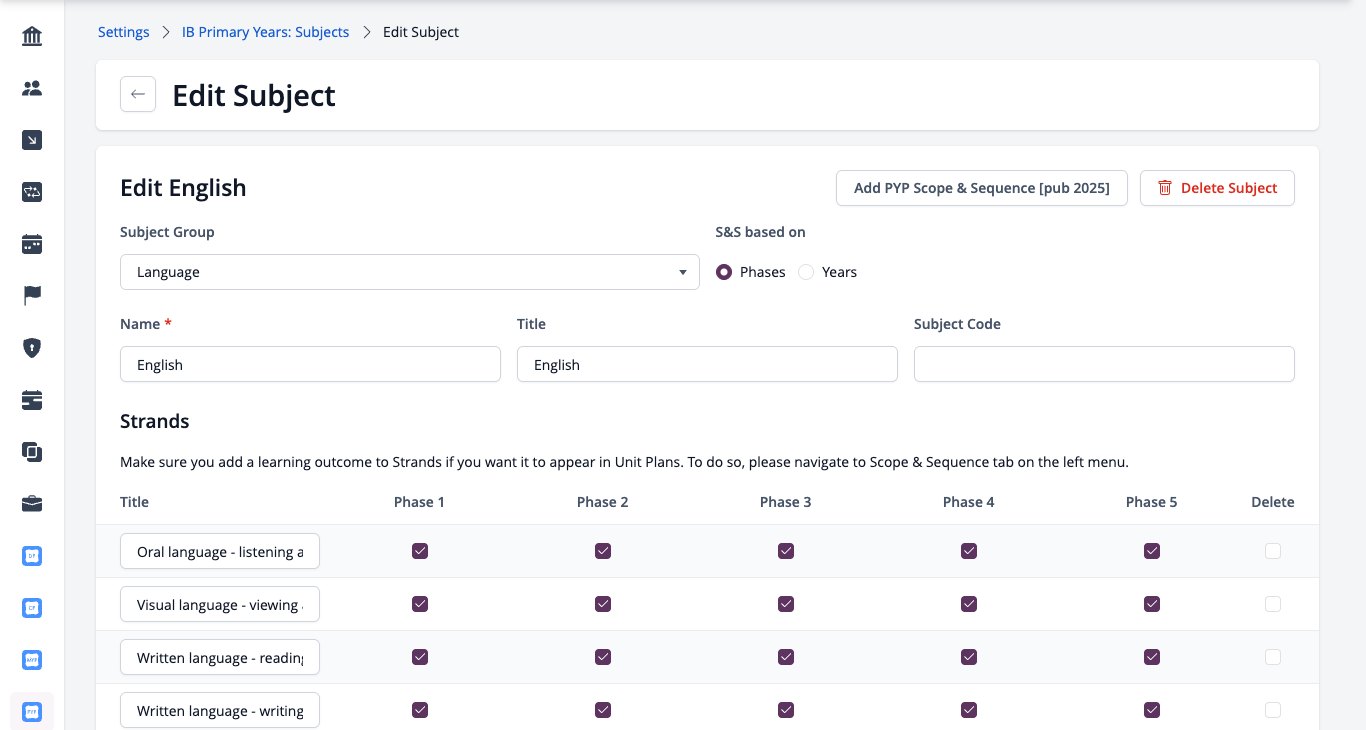
Task: Click the back arrow beside Edit Subject
Action: [138, 95]
